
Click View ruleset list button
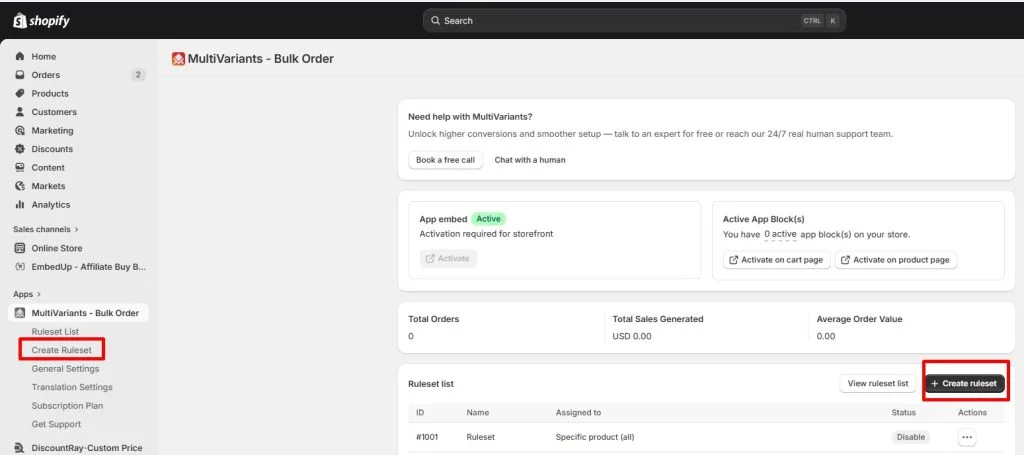(878, 384)
